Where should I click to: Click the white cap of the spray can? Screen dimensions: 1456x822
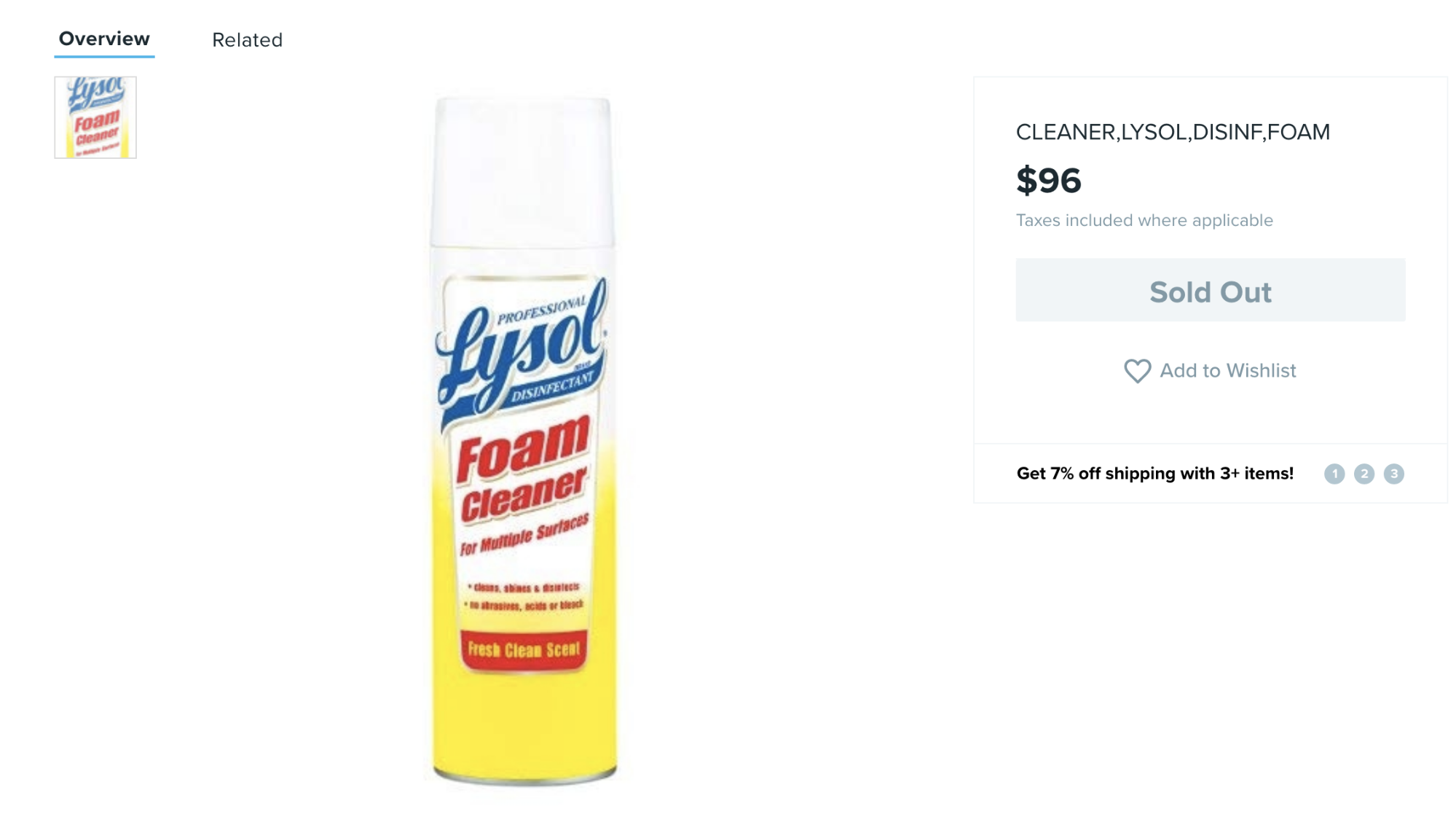[522, 172]
